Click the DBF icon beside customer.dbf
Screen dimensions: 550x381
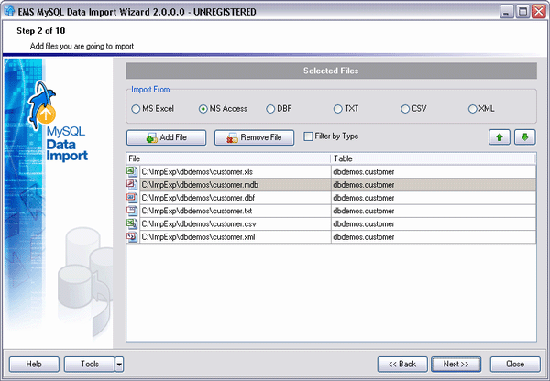coord(132,198)
